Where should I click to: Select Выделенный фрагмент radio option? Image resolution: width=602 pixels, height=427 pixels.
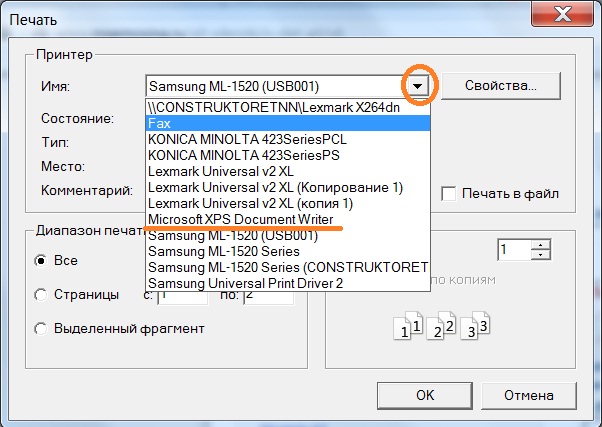tap(41, 329)
